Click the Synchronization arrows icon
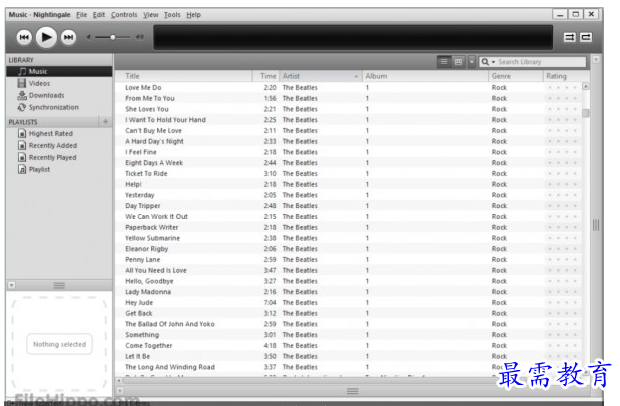Screen dimensions: 620x406 (x=22, y=107)
